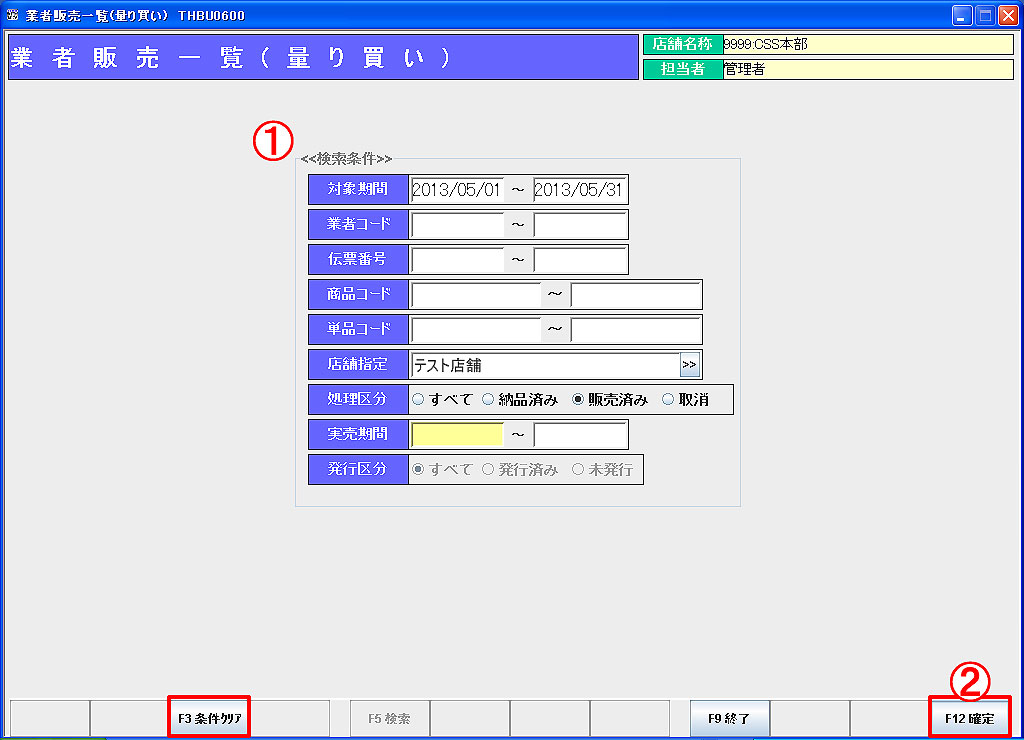1024x740 pixels.
Task: Click the yellow 実売期間 start field
Action: [457, 435]
